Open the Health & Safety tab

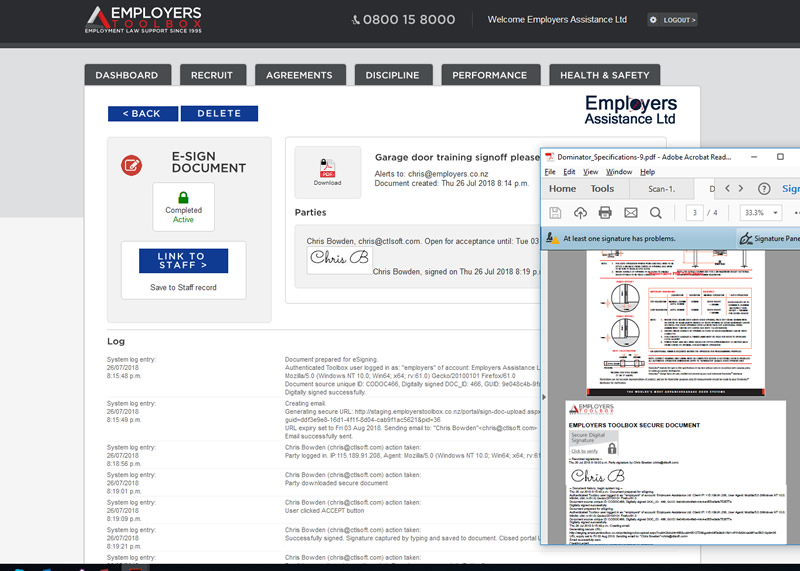[x=604, y=75]
